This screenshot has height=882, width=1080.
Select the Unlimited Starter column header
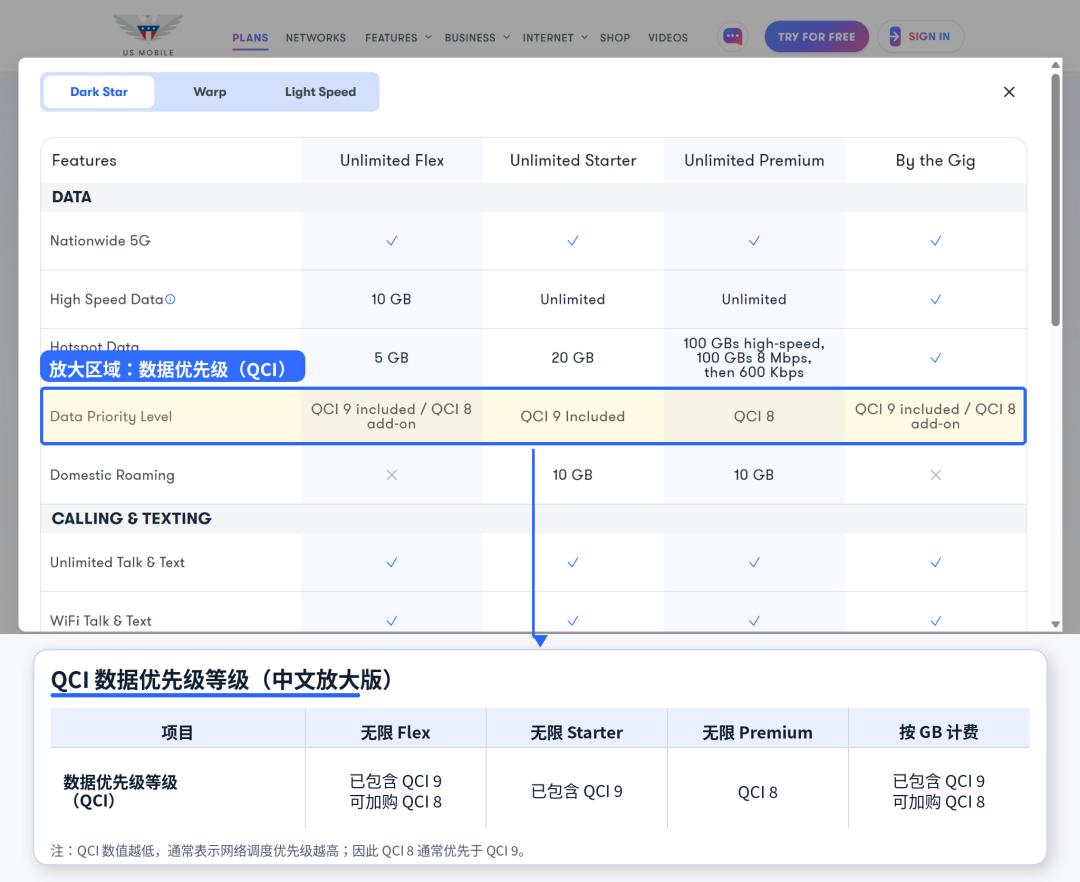(573, 160)
